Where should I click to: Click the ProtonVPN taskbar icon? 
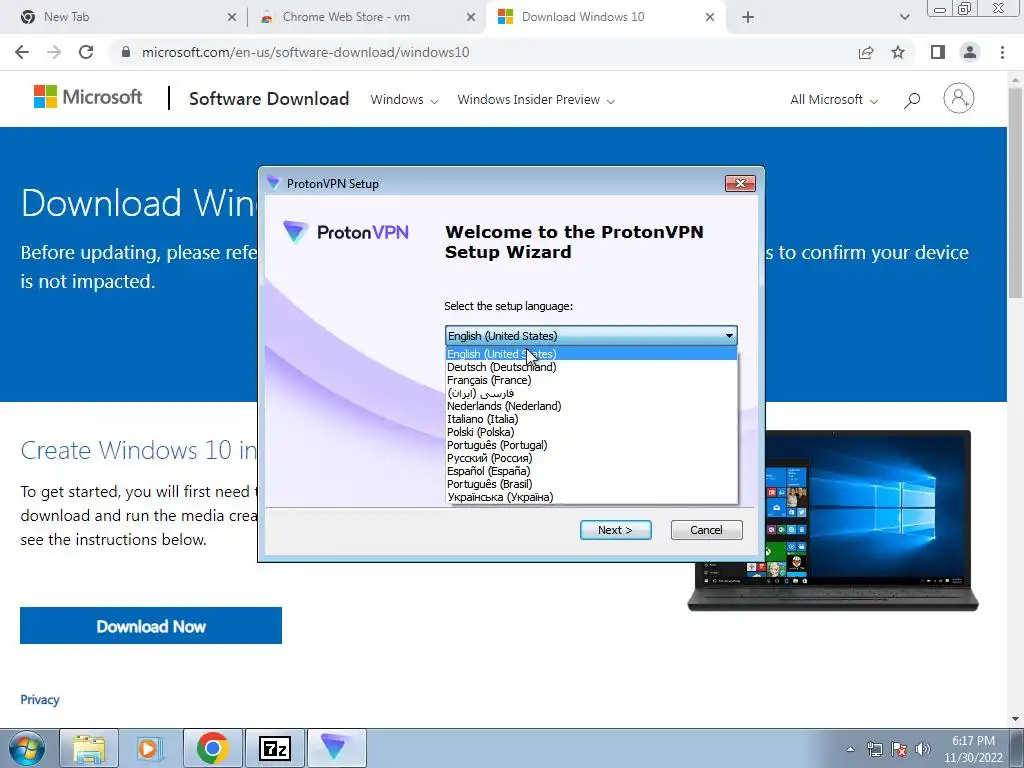[x=336, y=748]
